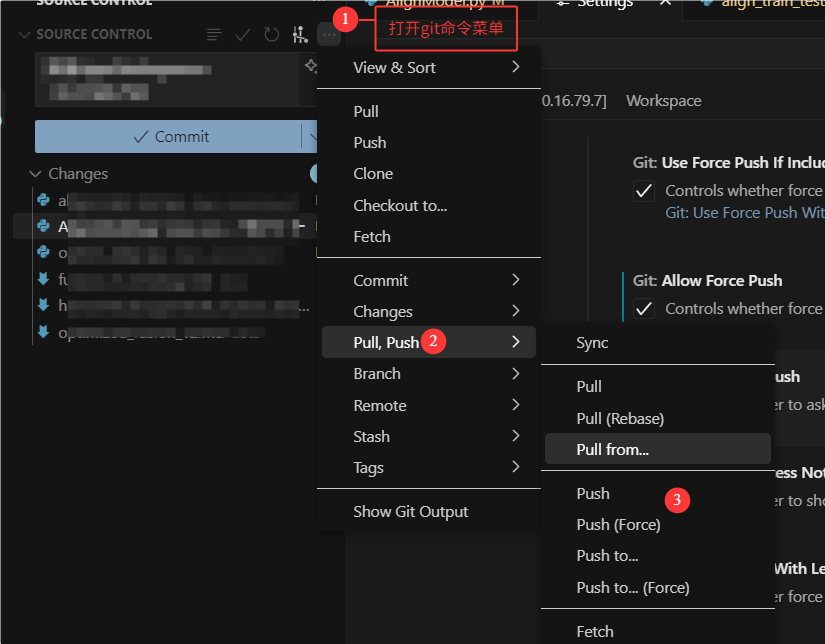Expand the Changes submenu
Viewport: 825px width, 644px height.
(429, 311)
